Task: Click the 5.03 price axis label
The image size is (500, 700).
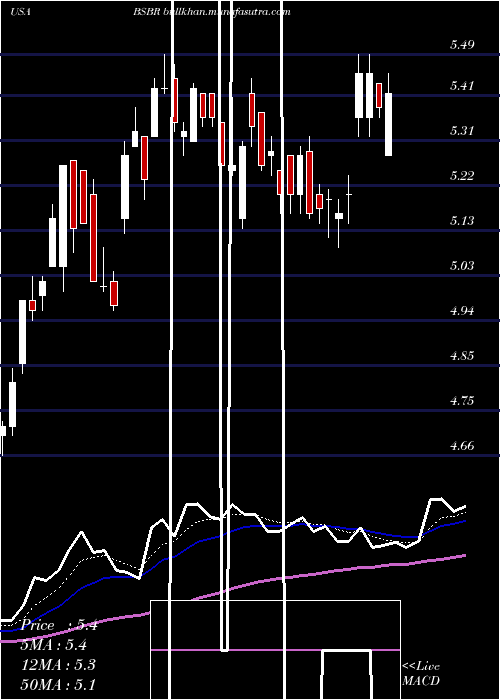Action: [x=462, y=266]
